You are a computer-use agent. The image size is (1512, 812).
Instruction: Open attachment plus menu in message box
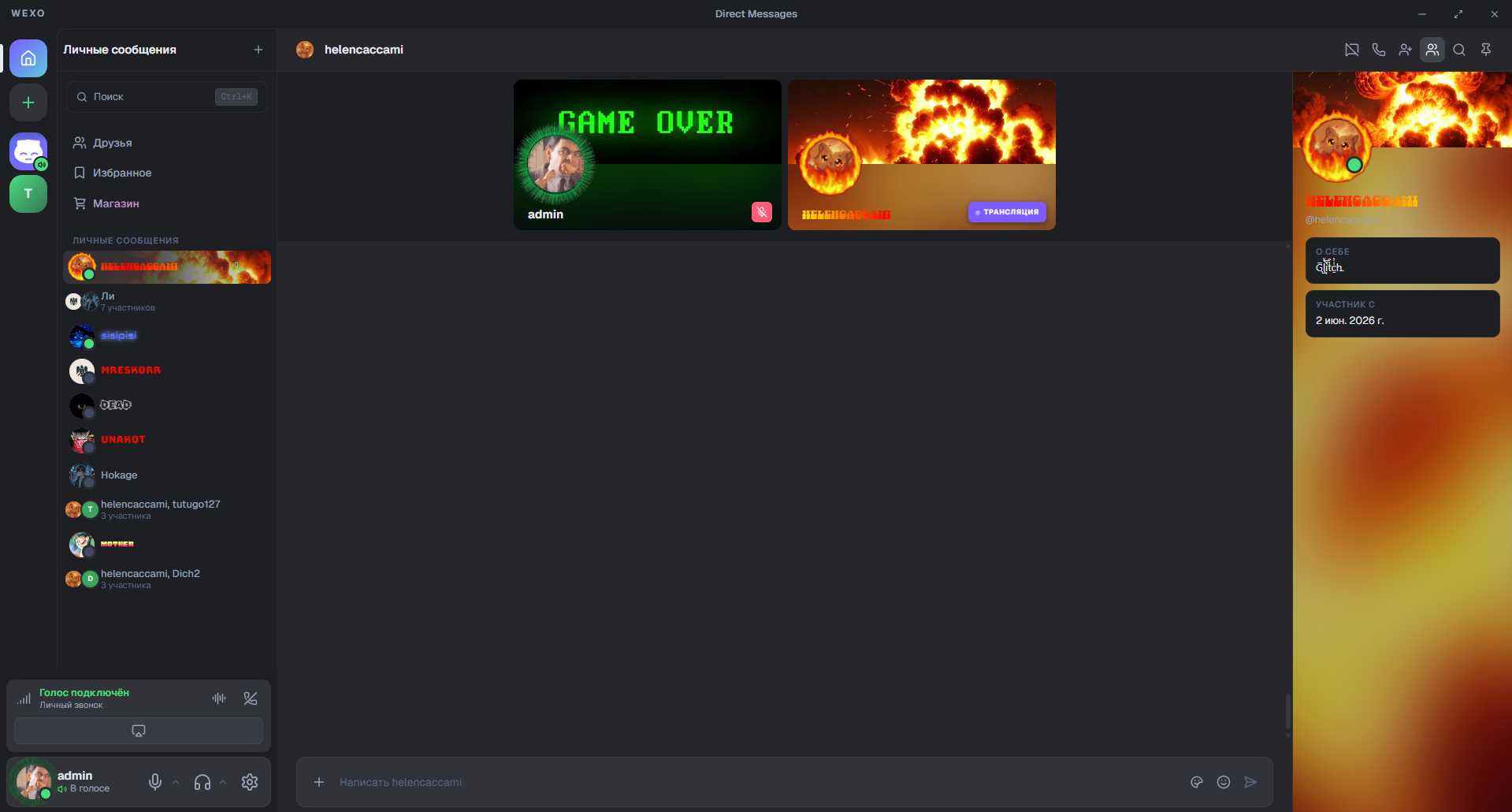(x=319, y=782)
